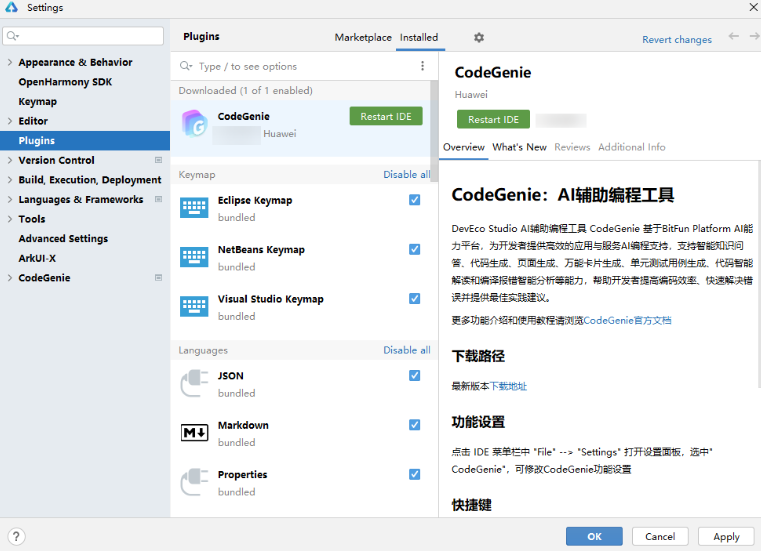Expand Build, Execution, Deployment node

tap(10, 180)
